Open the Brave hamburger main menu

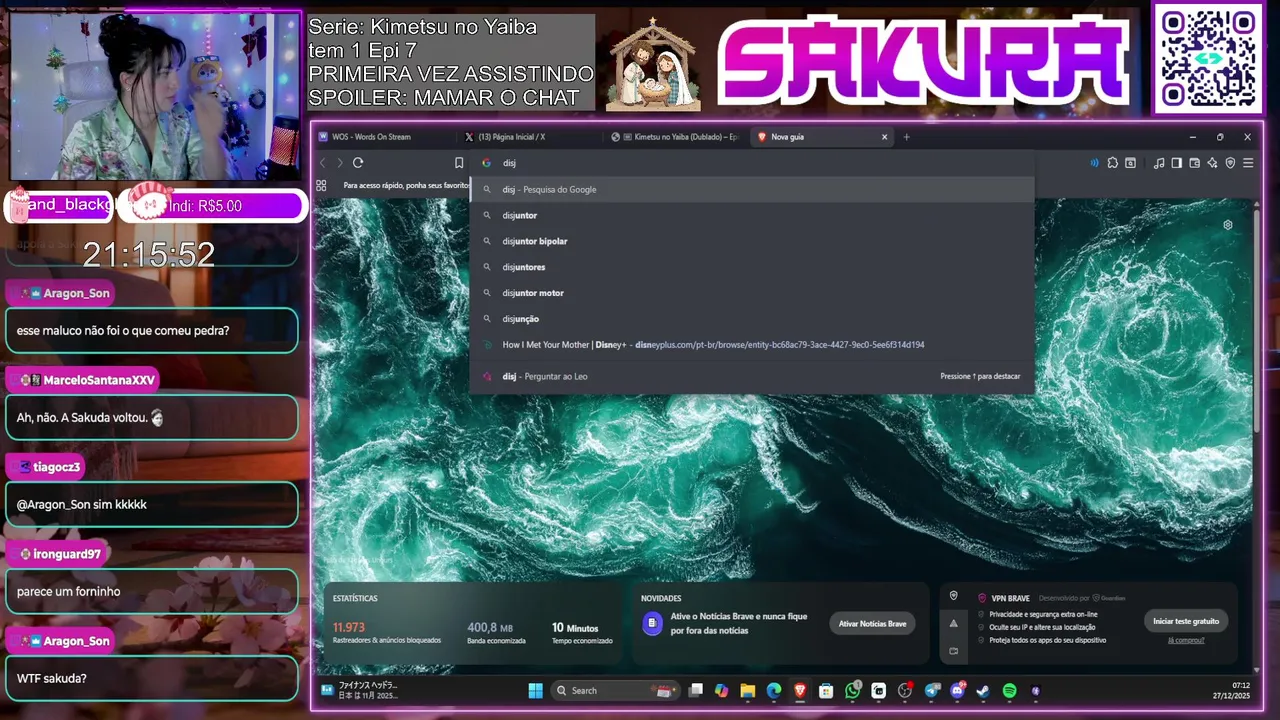click(1248, 163)
